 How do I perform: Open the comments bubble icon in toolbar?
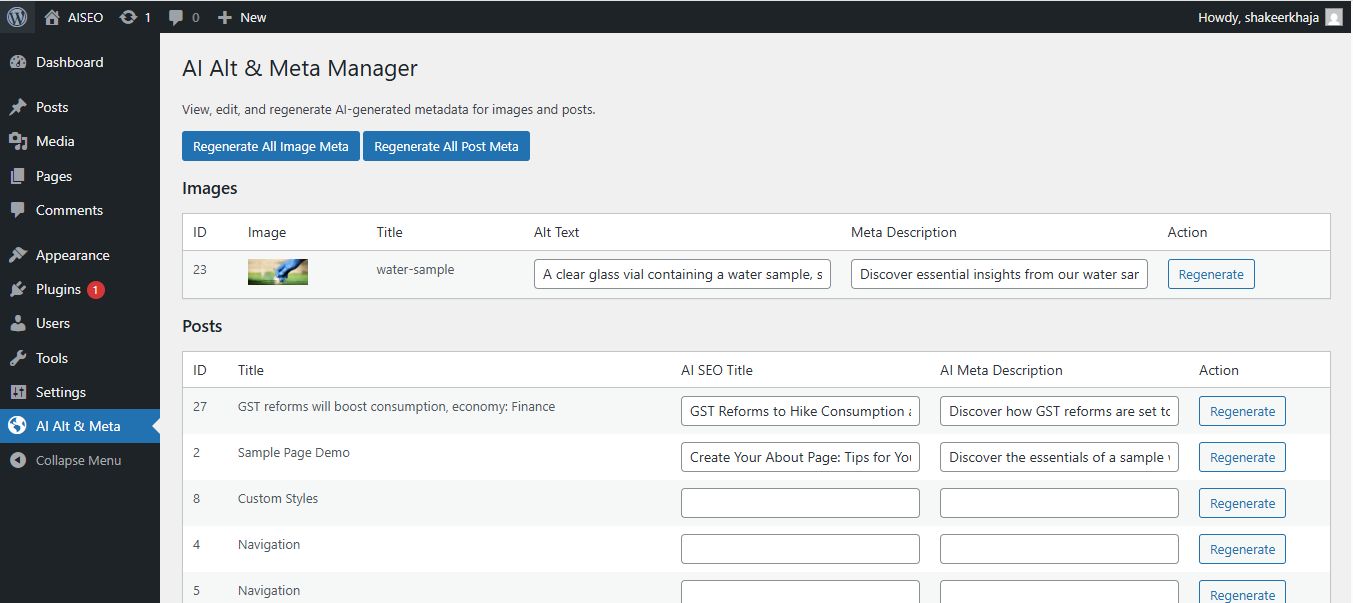176,17
